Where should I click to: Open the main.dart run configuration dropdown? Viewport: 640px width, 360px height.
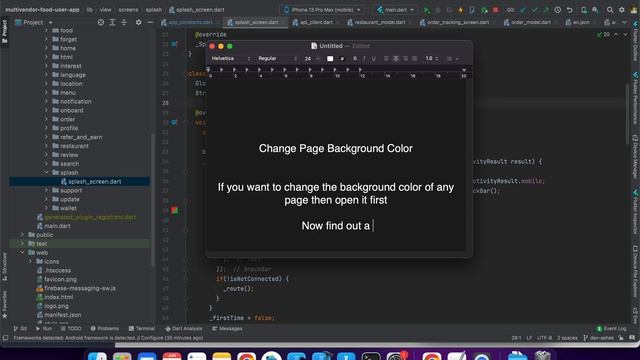coord(396,10)
